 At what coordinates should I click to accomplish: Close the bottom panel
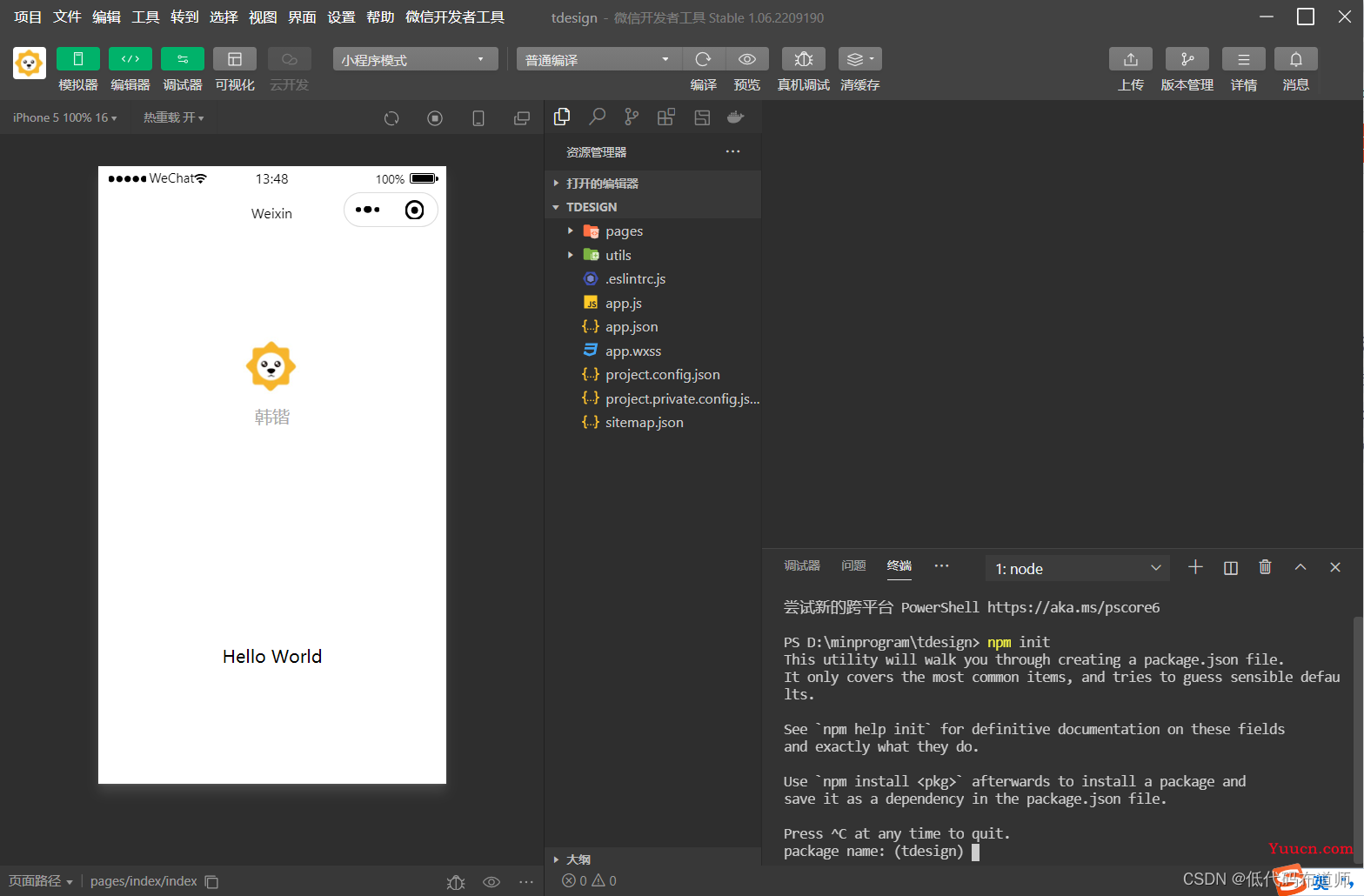point(1335,567)
